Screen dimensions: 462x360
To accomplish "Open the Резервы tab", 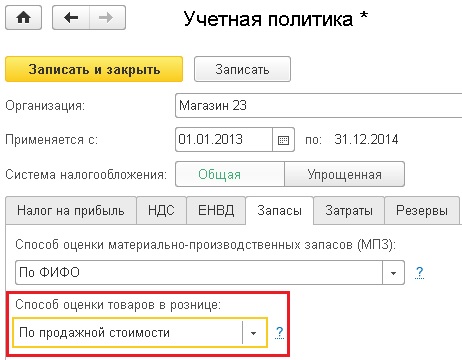I will coord(422,210).
